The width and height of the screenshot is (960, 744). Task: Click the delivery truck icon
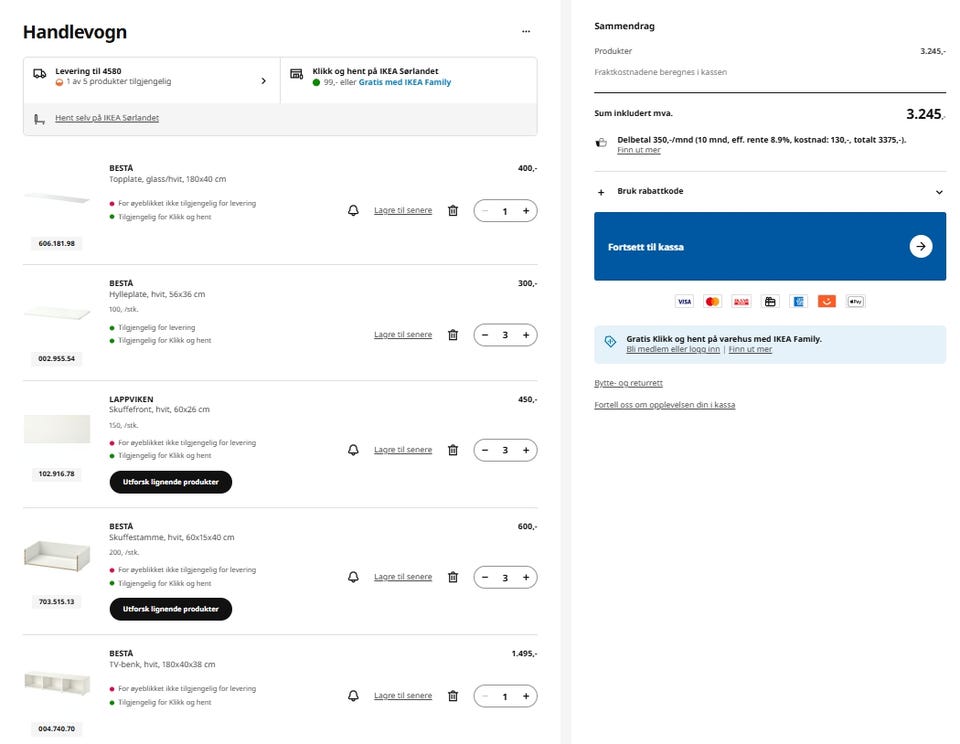(40, 73)
